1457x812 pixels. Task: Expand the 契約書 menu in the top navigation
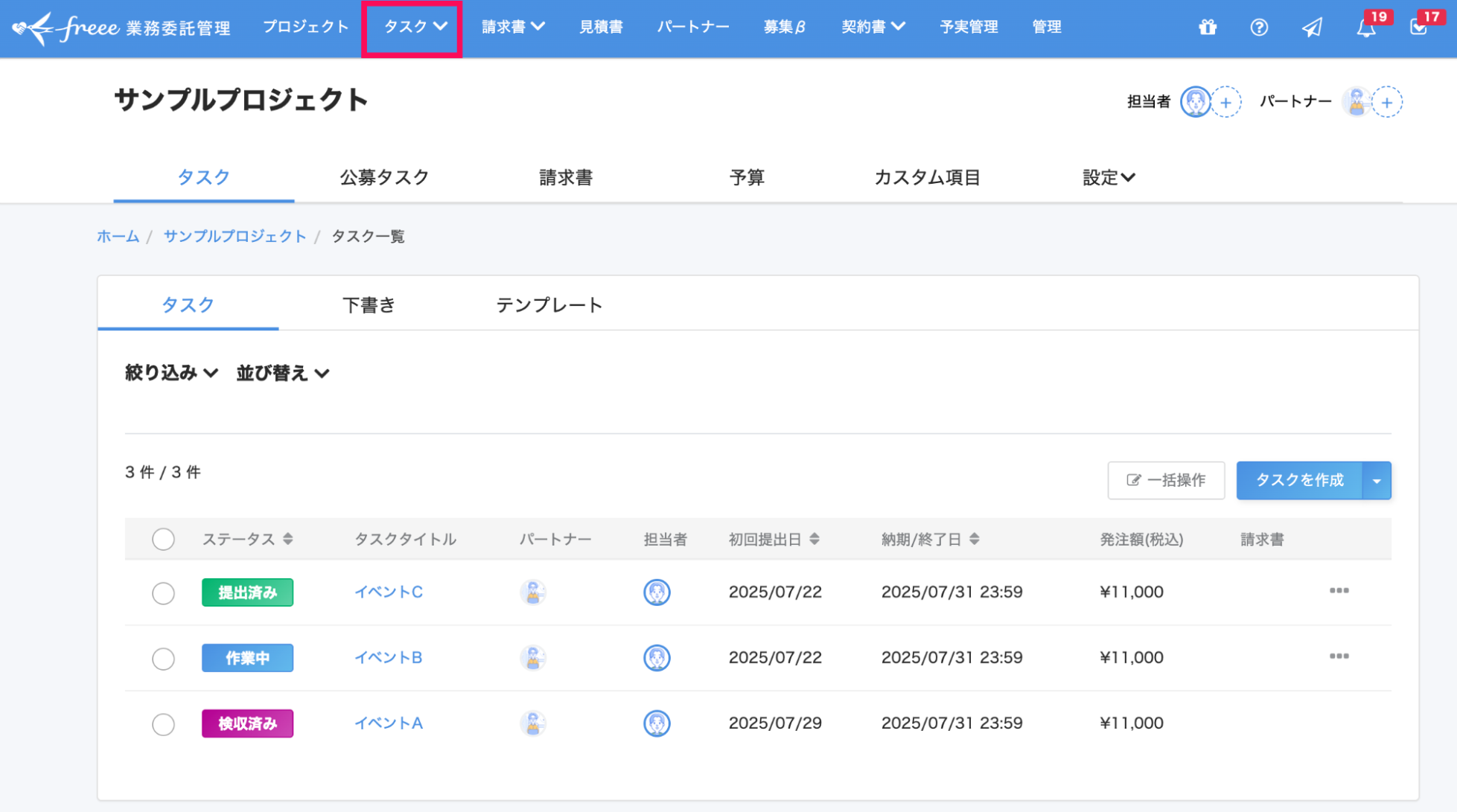coord(873,28)
